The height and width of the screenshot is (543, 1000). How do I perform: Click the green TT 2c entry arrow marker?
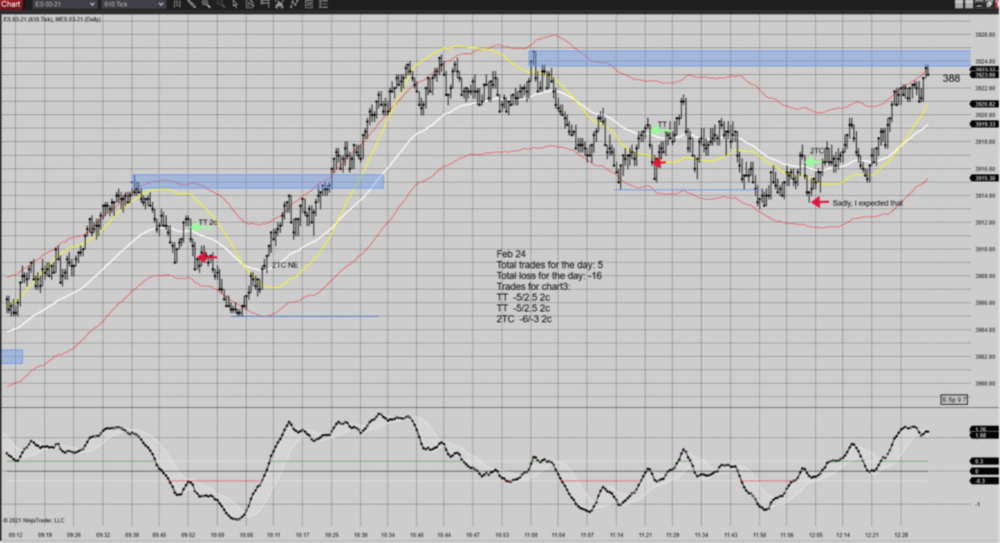pyautogui.click(x=198, y=228)
